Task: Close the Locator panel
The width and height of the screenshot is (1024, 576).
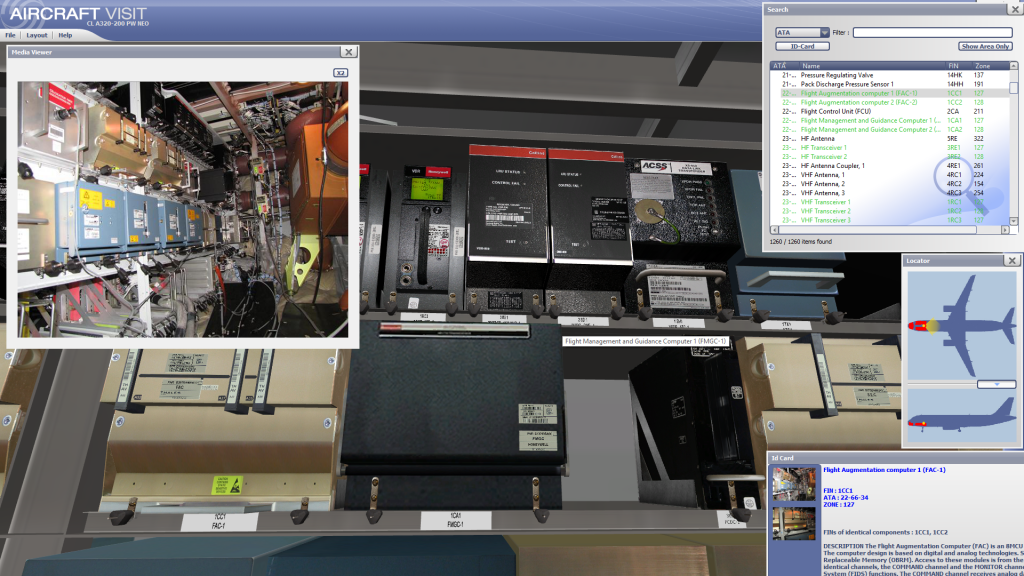Action: 1012,261
